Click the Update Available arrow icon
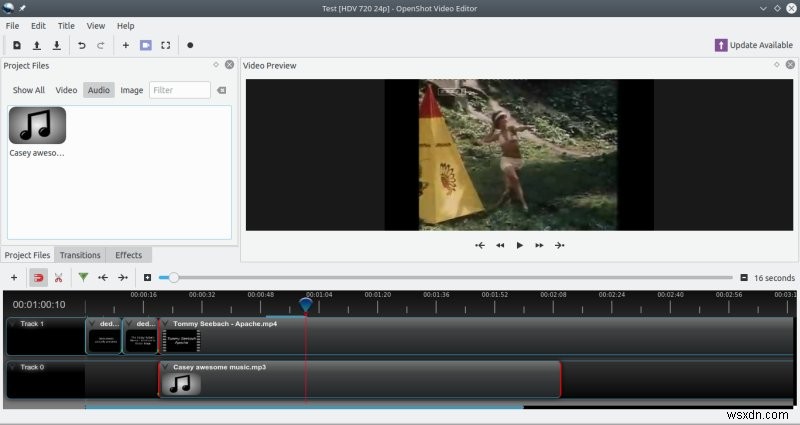The height and width of the screenshot is (425, 800). 721,45
